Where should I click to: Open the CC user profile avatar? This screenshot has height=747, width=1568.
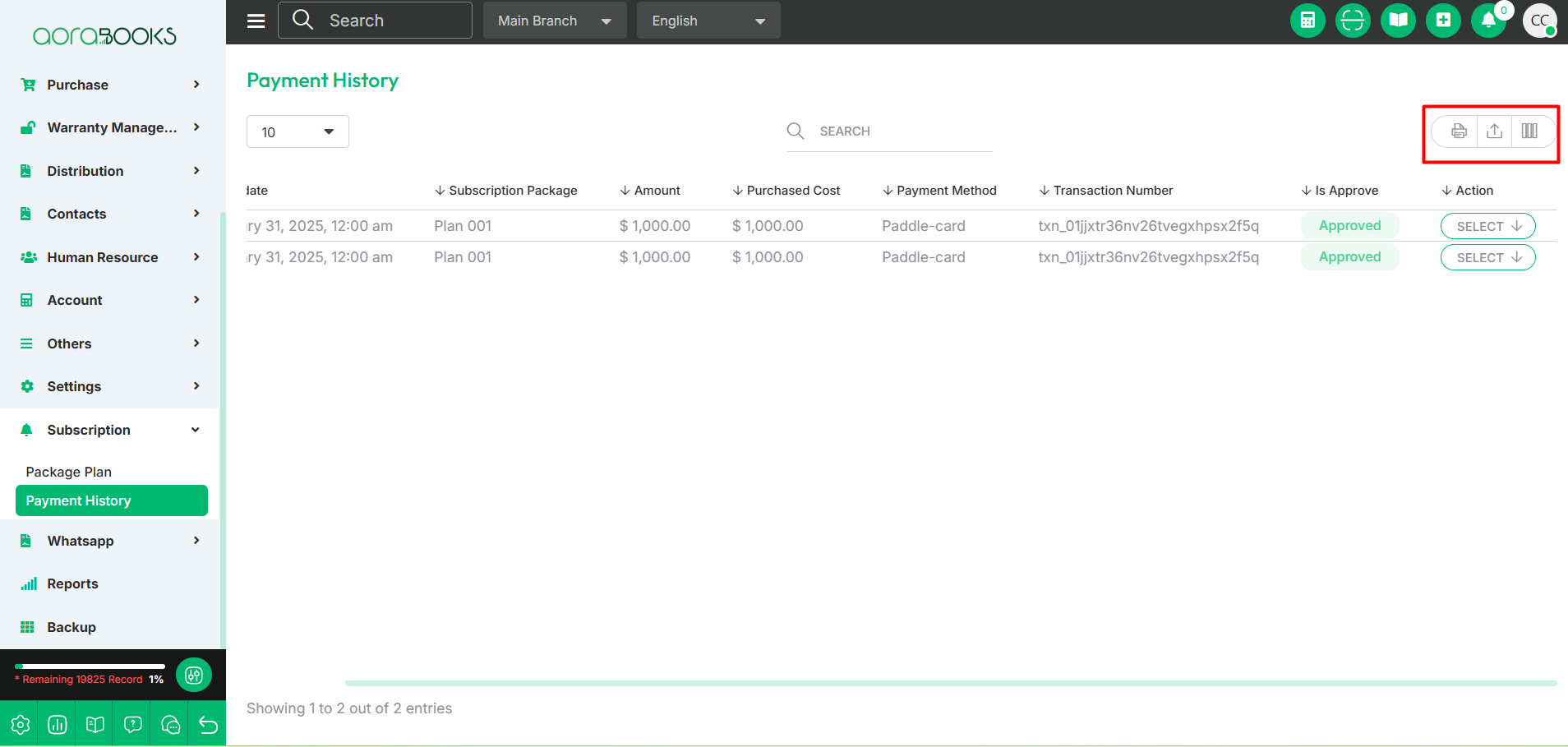[x=1540, y=21]
